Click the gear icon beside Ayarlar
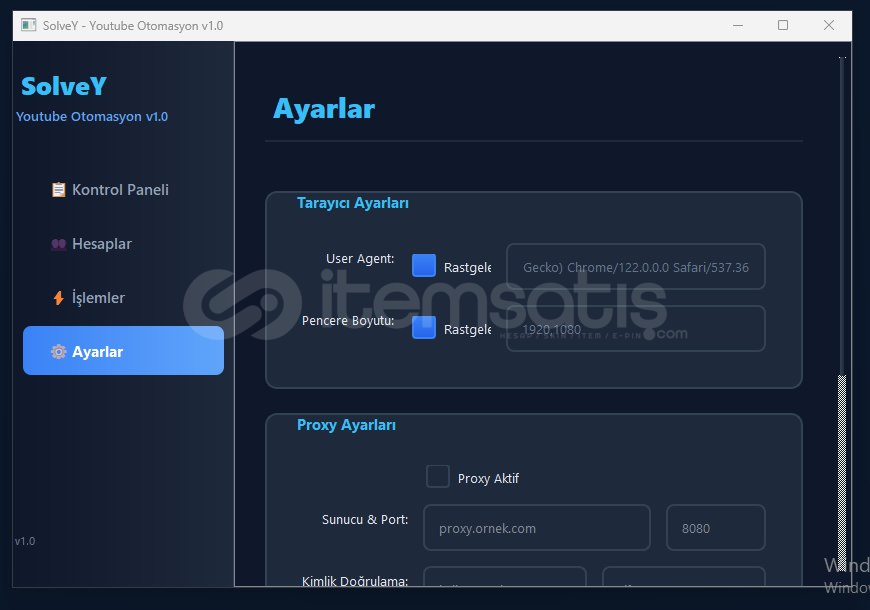 [58, 351]
